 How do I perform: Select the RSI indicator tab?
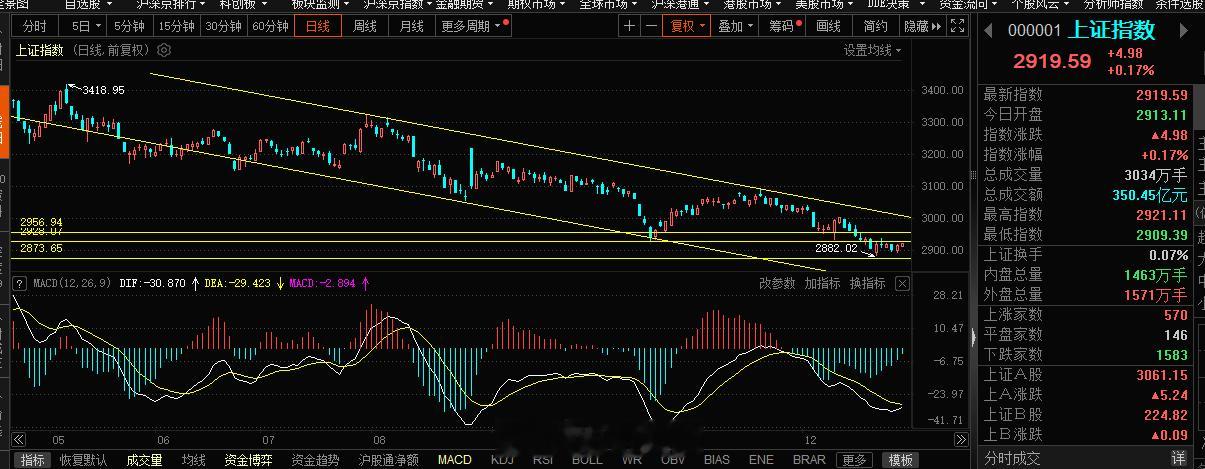[543, 460]
